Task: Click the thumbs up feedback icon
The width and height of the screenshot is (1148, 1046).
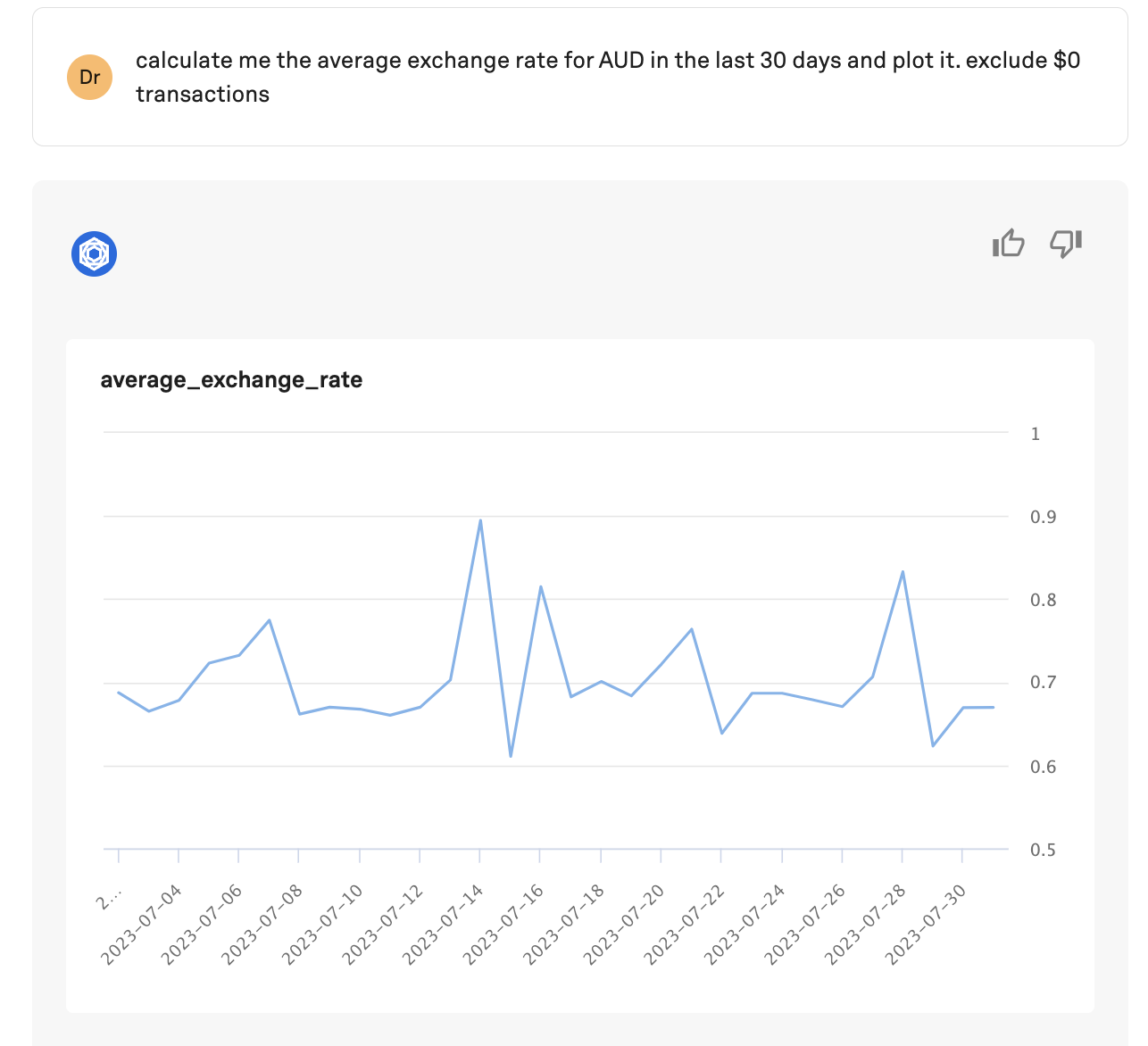Action: click(x=1008, y=243)
